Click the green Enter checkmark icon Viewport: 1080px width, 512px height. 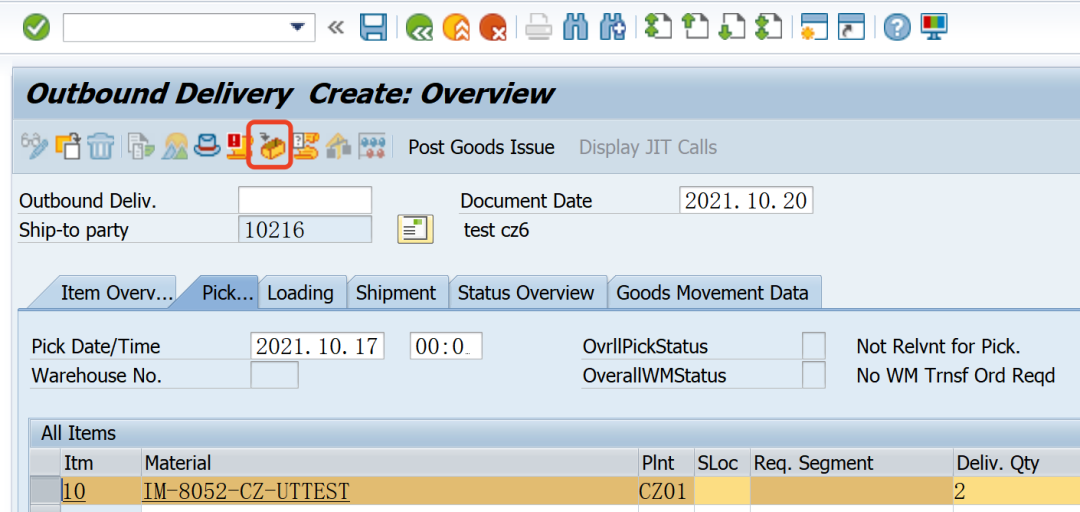coord(36,28)
